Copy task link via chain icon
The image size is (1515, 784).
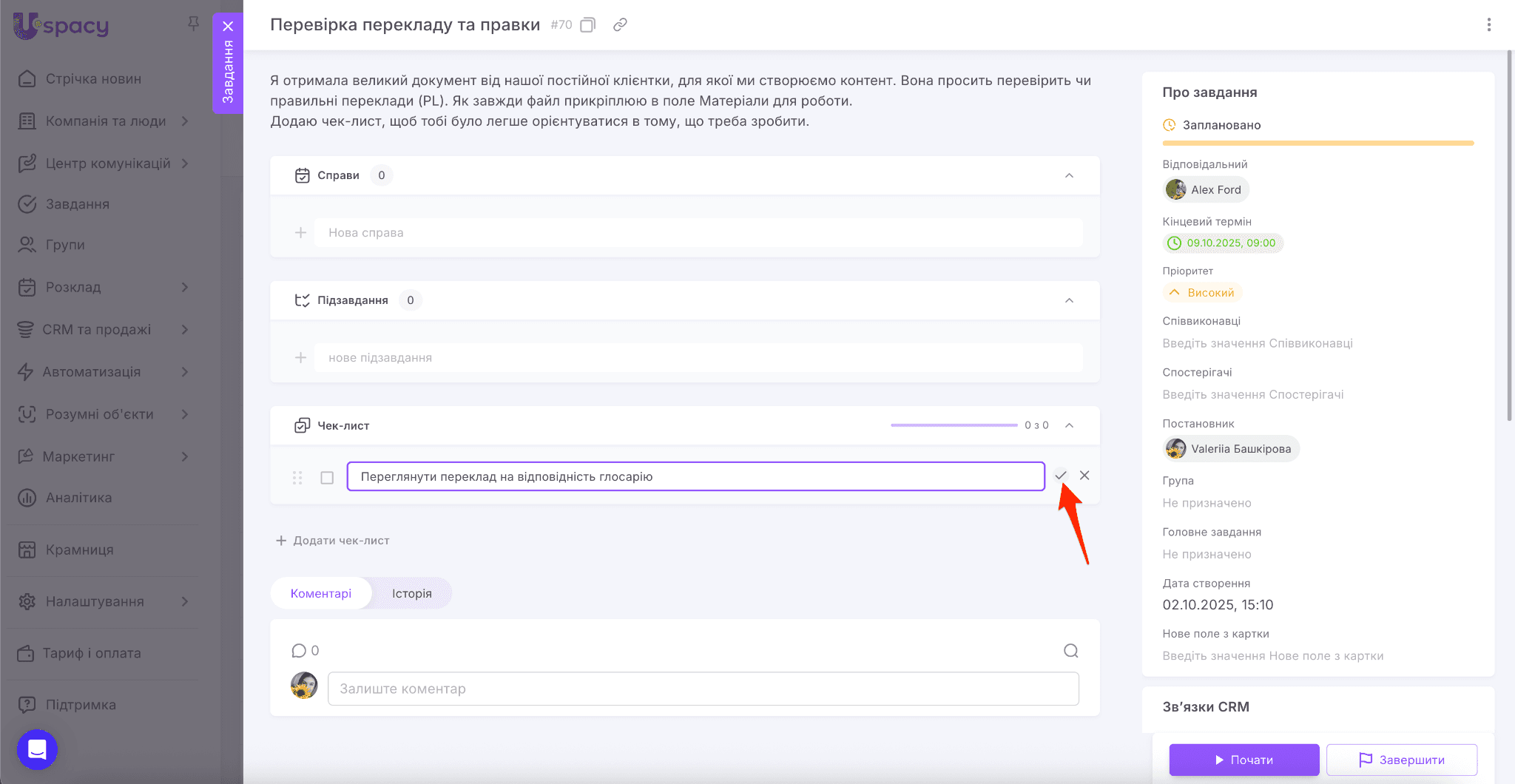pyautogui.click(x=620, y=25)
